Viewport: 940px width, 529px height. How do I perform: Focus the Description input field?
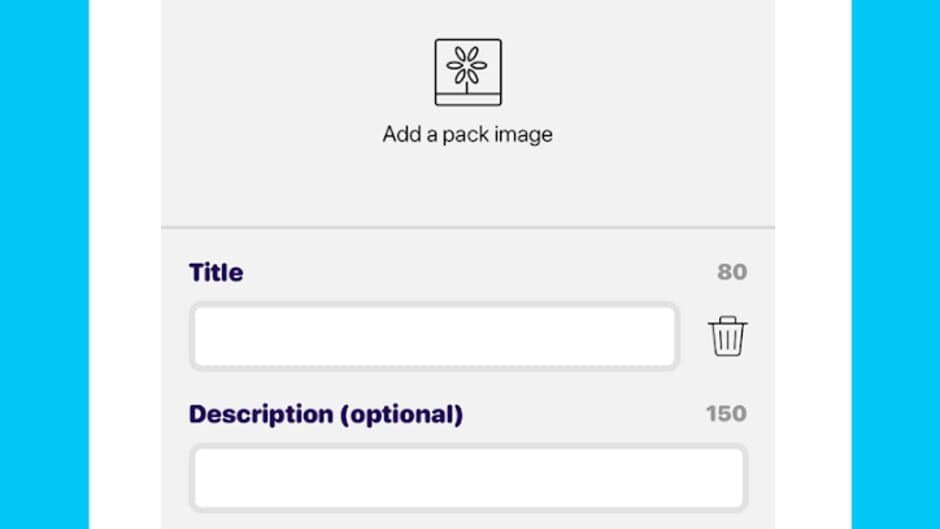coord(468,478)
